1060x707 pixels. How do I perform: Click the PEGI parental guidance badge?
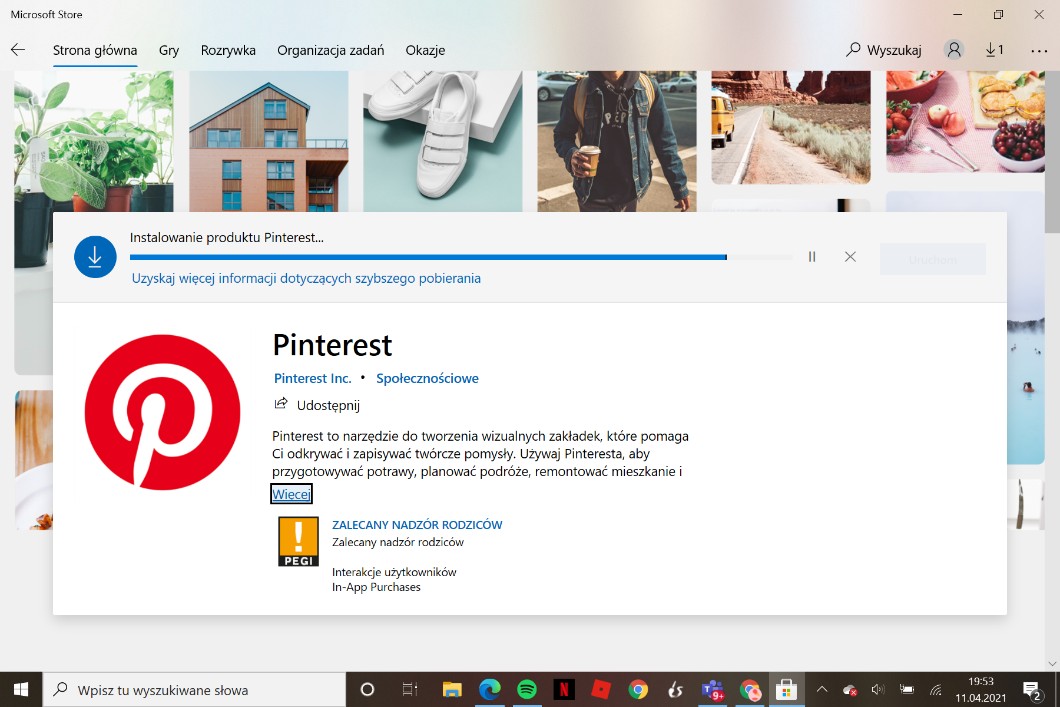(x=298, y=541)
